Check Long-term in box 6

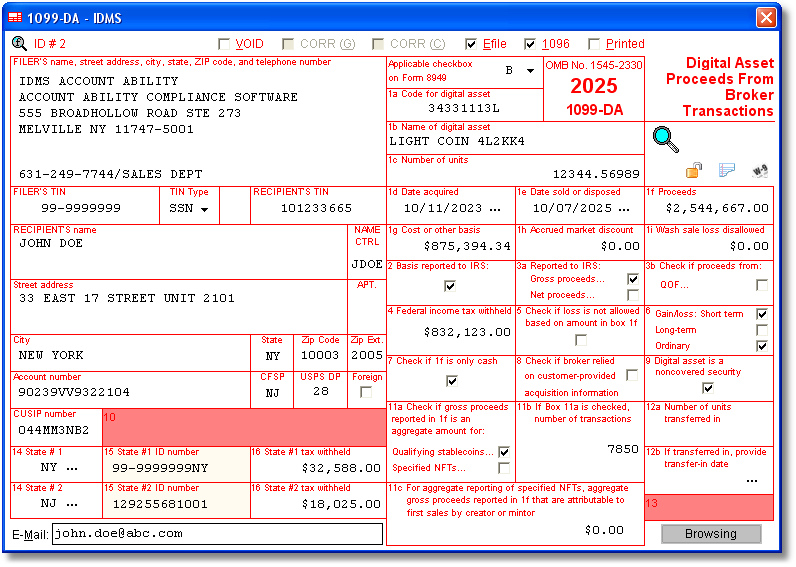click(761, 330)
